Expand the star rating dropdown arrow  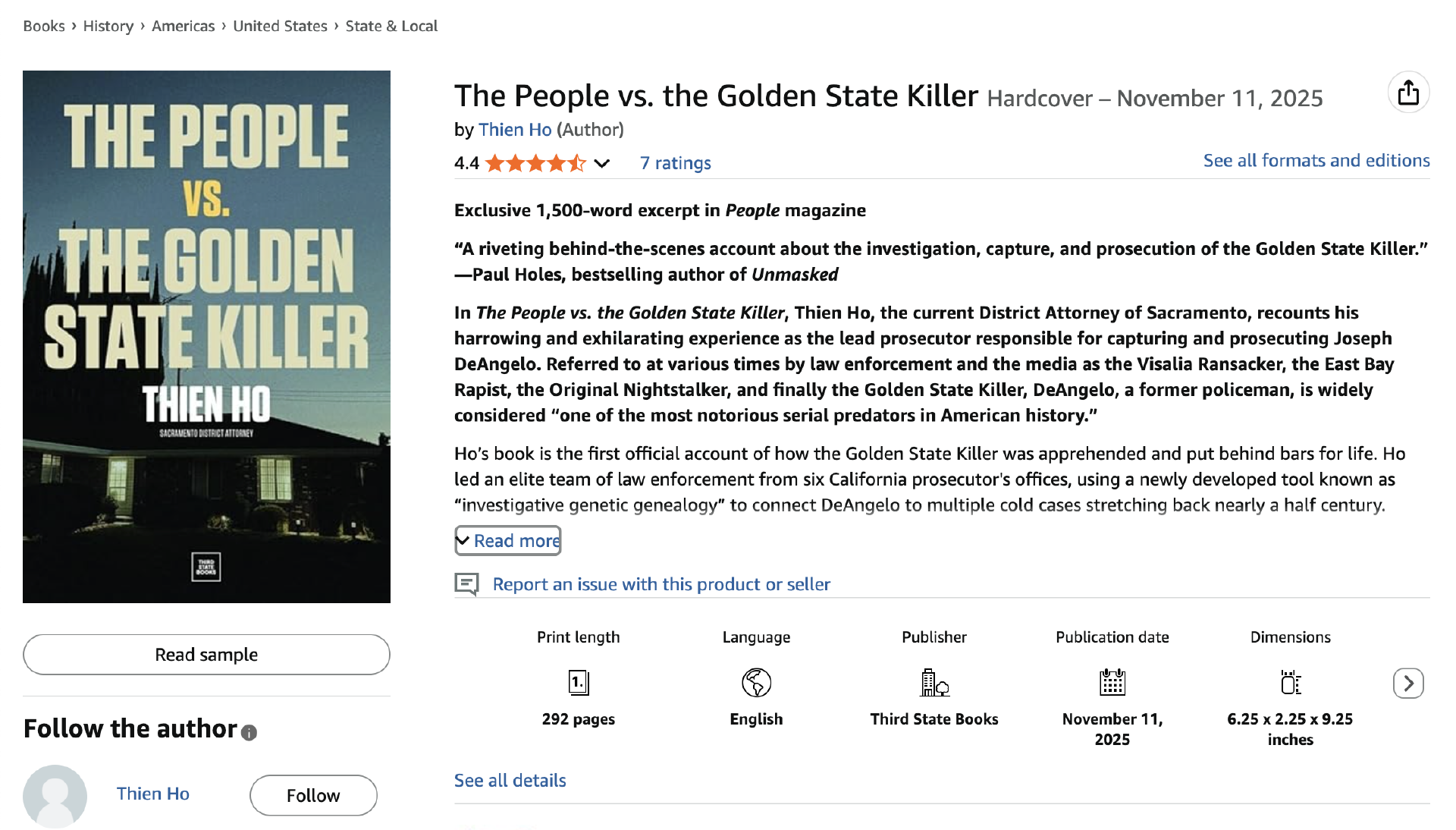602,163
